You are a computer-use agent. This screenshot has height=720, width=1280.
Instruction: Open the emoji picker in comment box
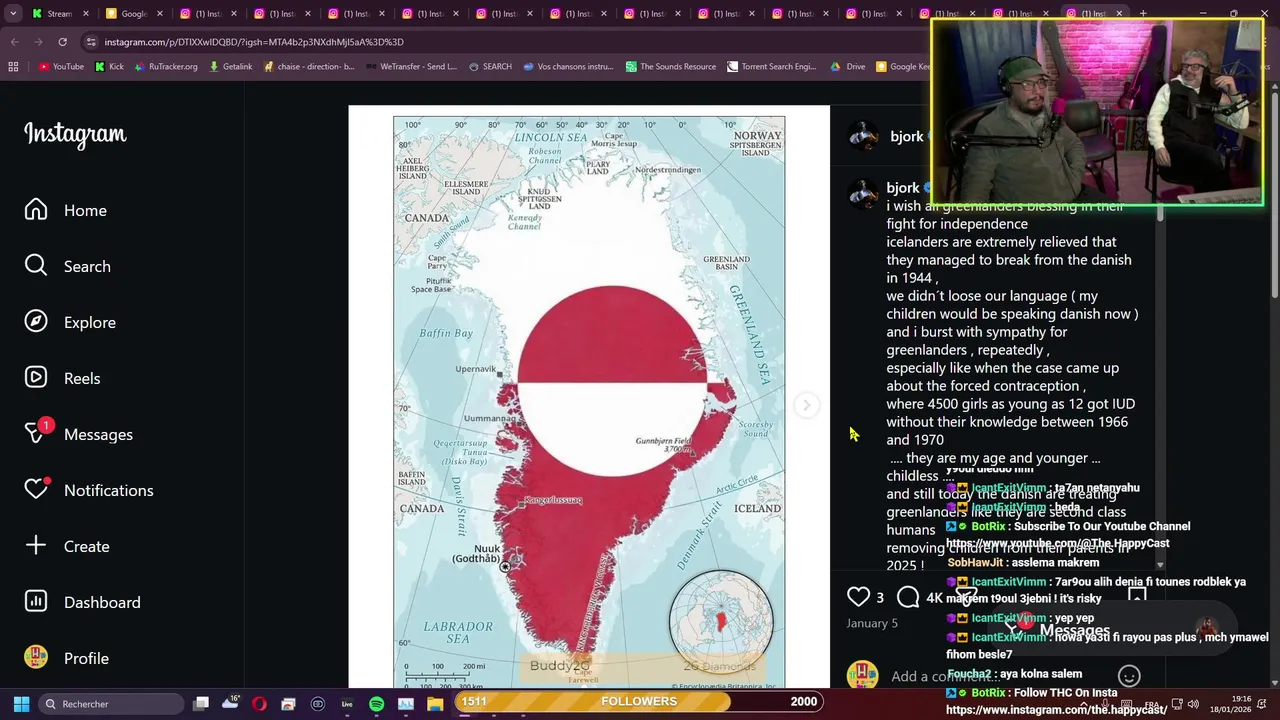click(x=1129, y=676)
